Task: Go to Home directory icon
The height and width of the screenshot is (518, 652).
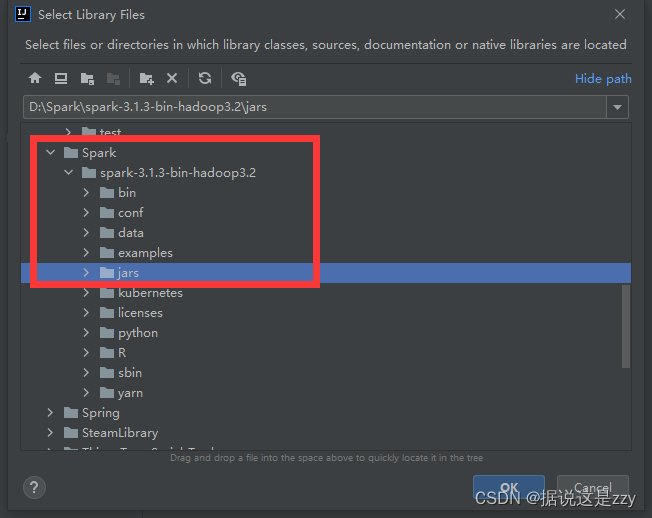Action: 35,78
